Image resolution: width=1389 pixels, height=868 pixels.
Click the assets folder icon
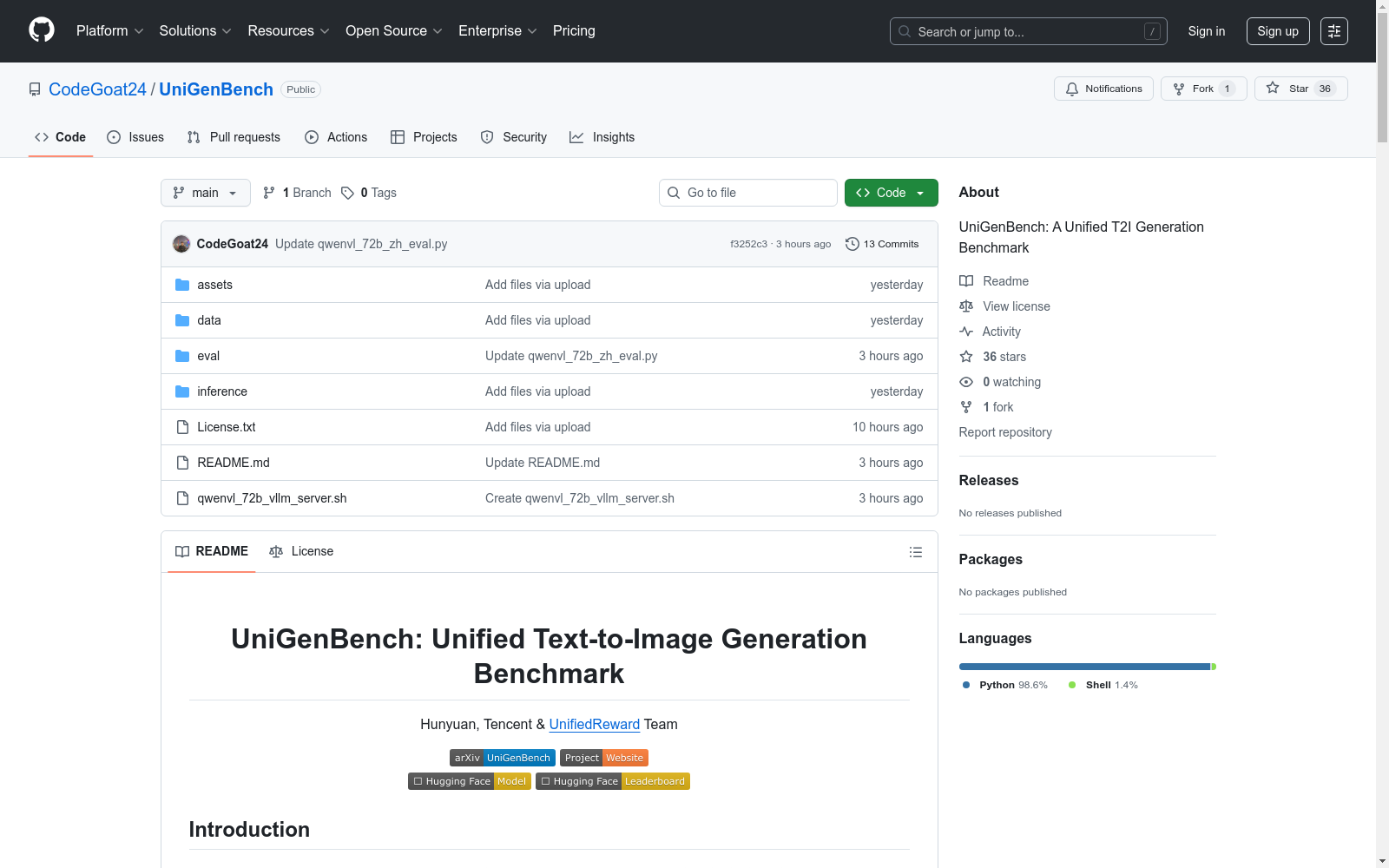tap(182, 285)
